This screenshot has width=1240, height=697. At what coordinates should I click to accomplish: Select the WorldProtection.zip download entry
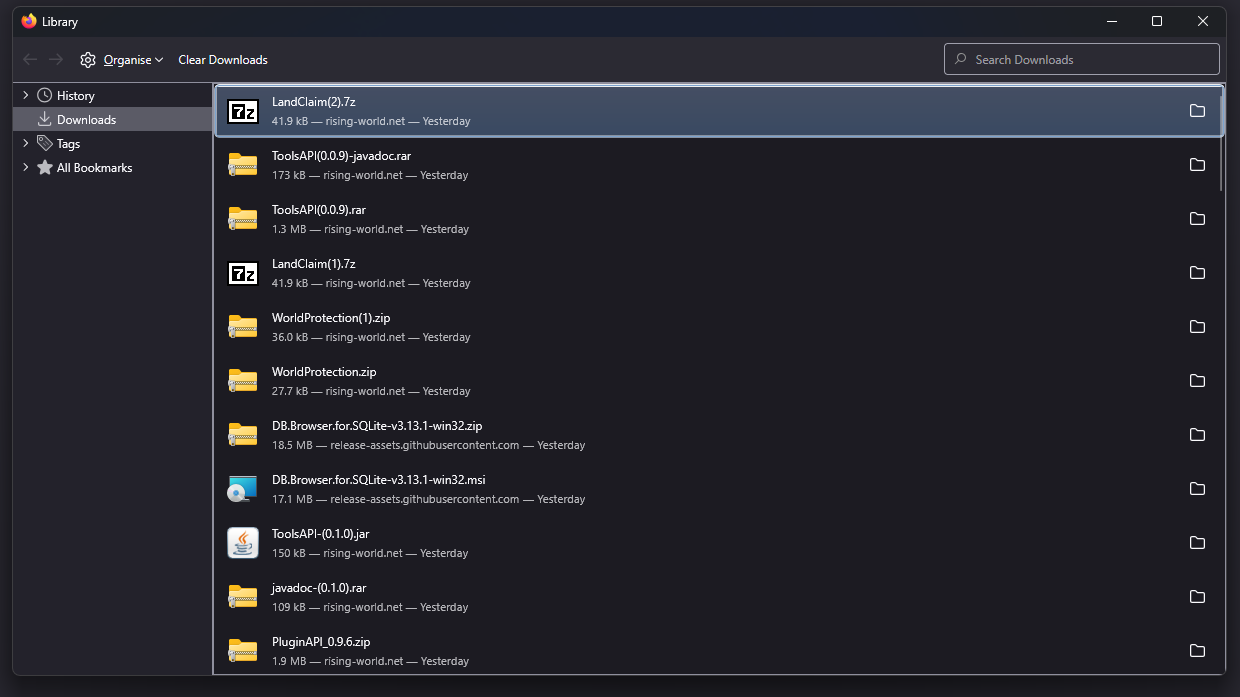pyautogui.click(x=600, y=381)
